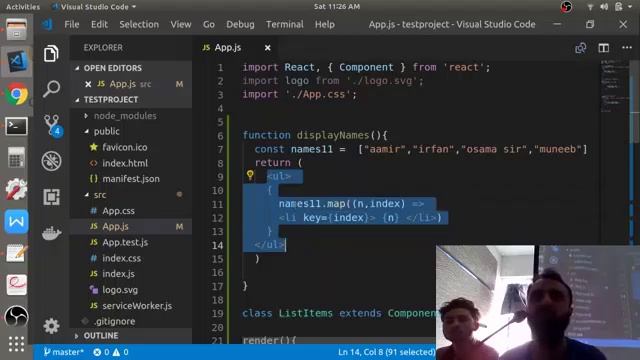Open the Go menu
The height and width of the screenshot is (360, 640).
pos(209,24)
